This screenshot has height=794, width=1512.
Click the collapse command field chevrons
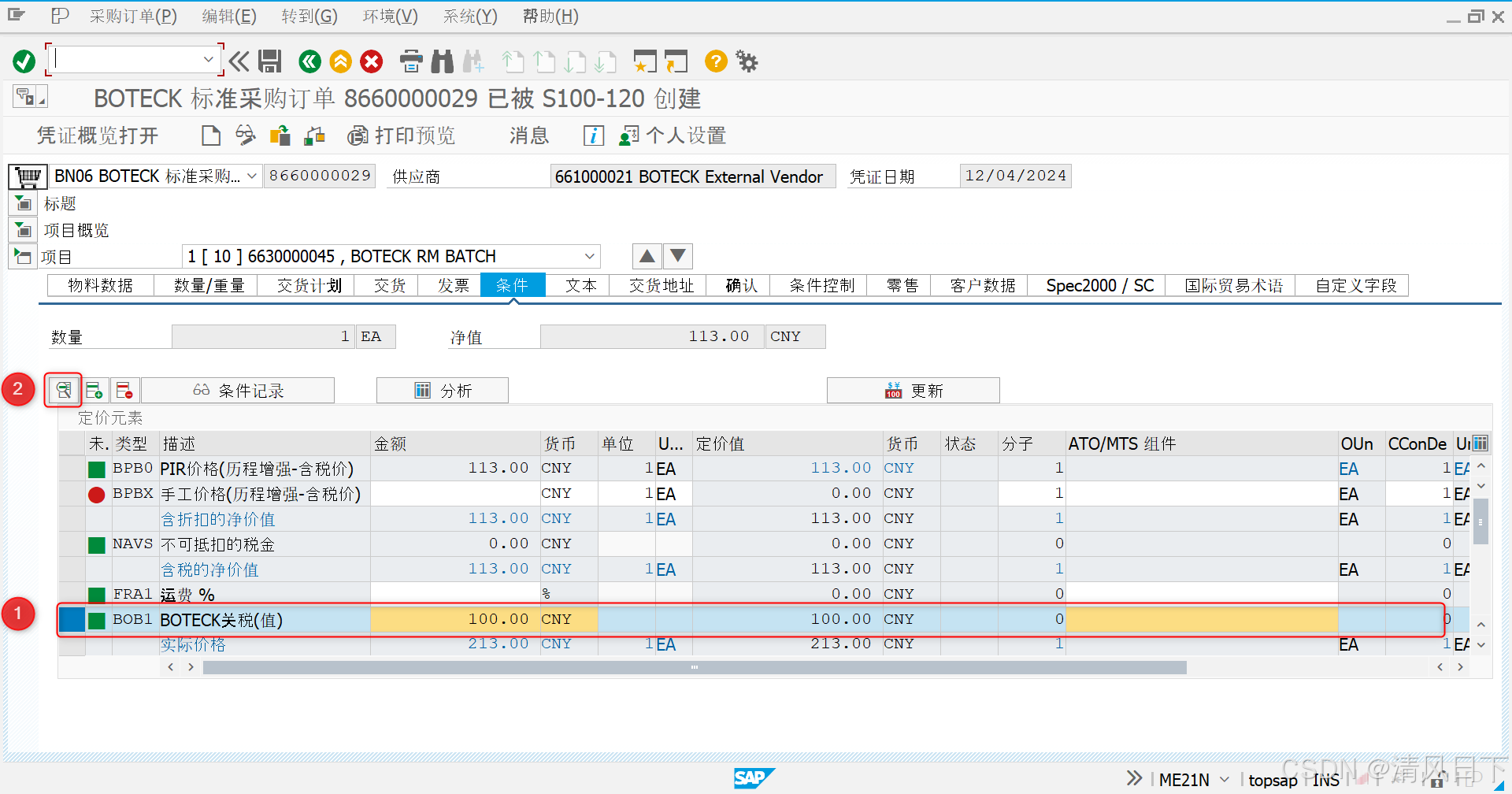tap(239, 61)
